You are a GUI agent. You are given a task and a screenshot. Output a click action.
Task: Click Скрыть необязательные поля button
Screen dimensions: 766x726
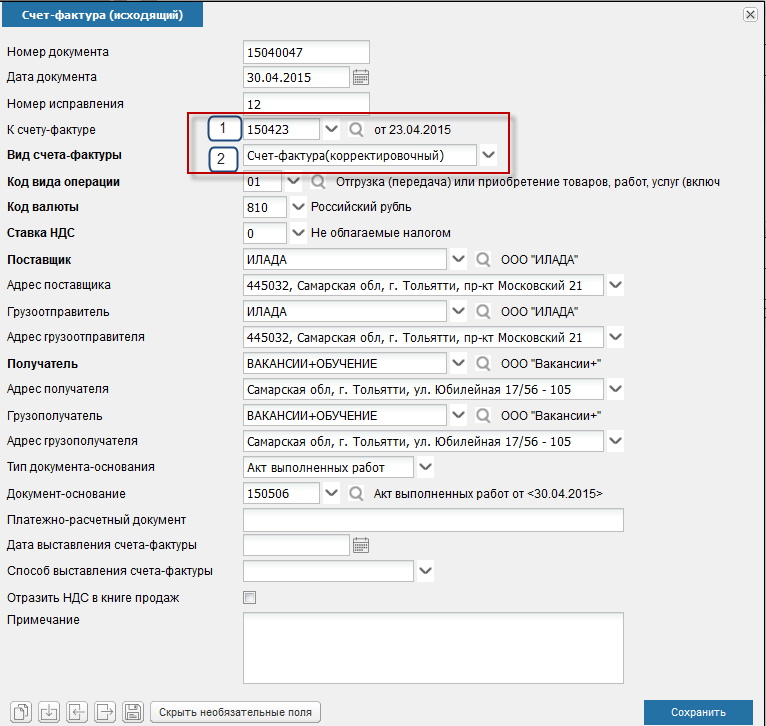(x=235, y=712)
